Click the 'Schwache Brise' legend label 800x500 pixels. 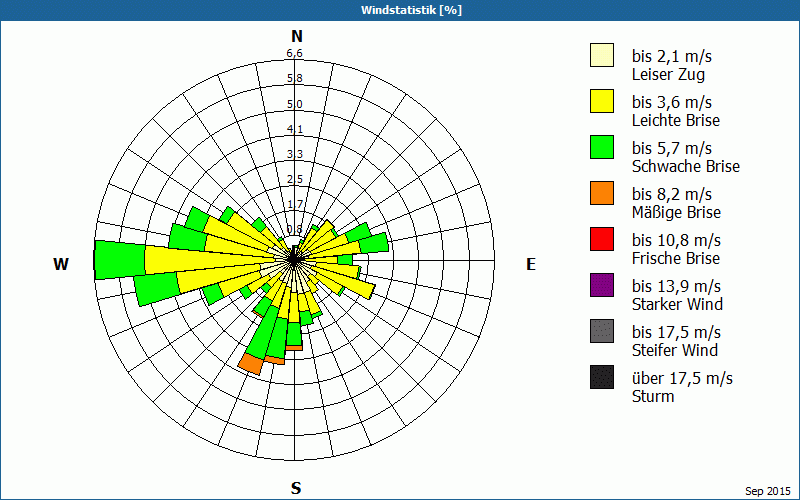(x=686, y=166)
